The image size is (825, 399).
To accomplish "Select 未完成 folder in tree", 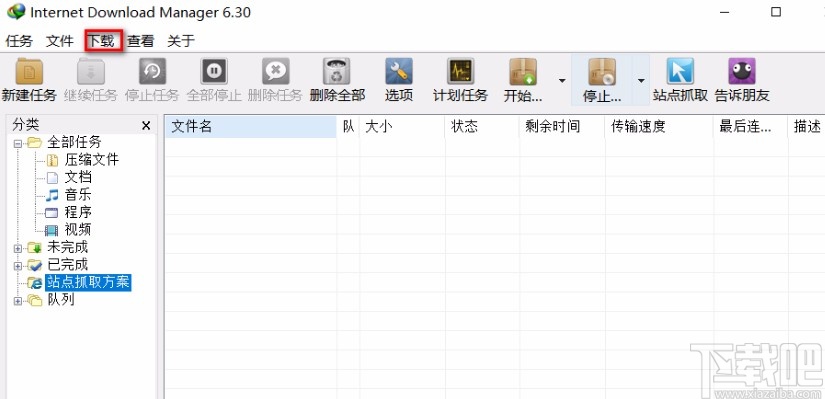I will [67, 247].
